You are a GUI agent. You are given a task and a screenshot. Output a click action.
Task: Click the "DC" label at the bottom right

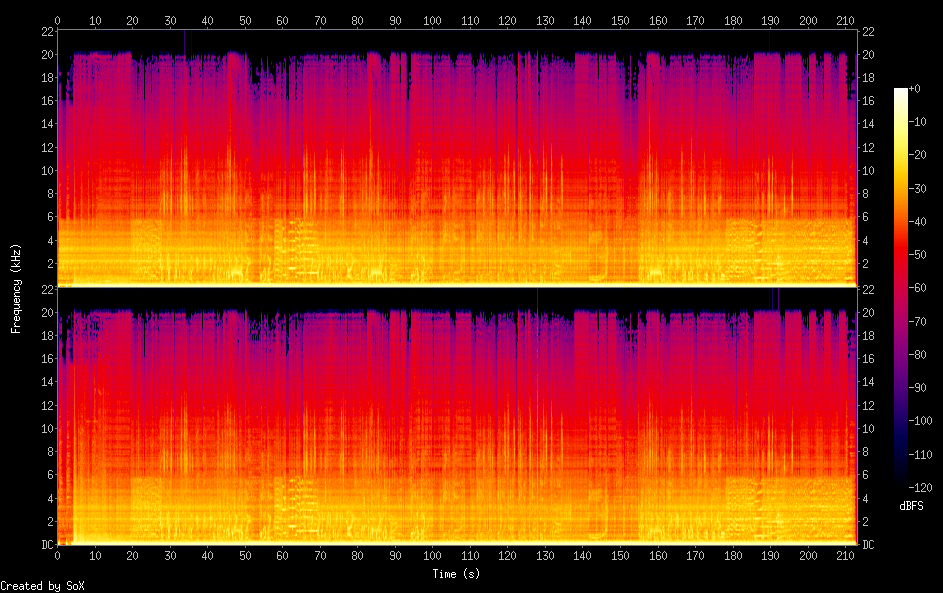point(869,545)
